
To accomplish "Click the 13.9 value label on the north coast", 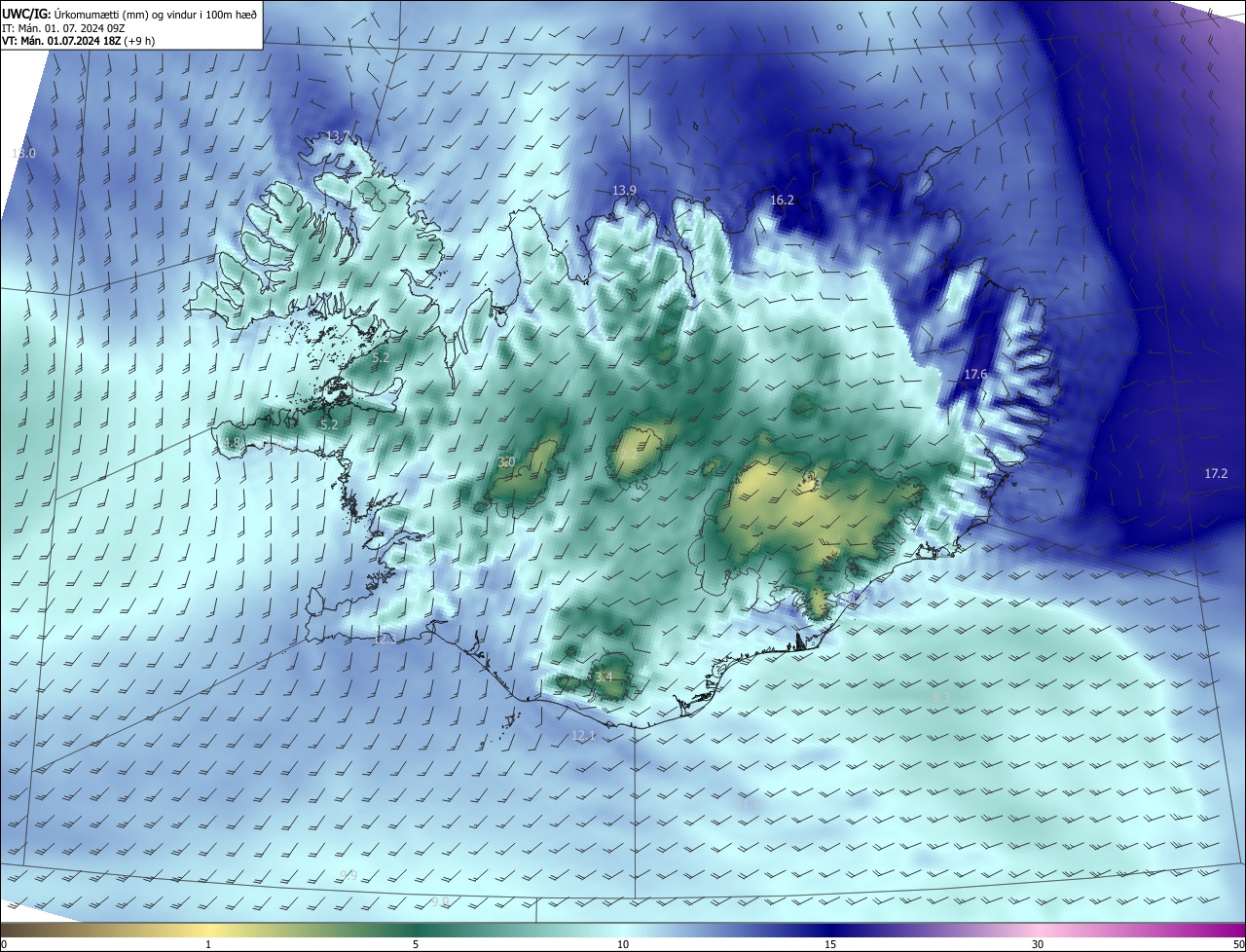I will [624, 190].
